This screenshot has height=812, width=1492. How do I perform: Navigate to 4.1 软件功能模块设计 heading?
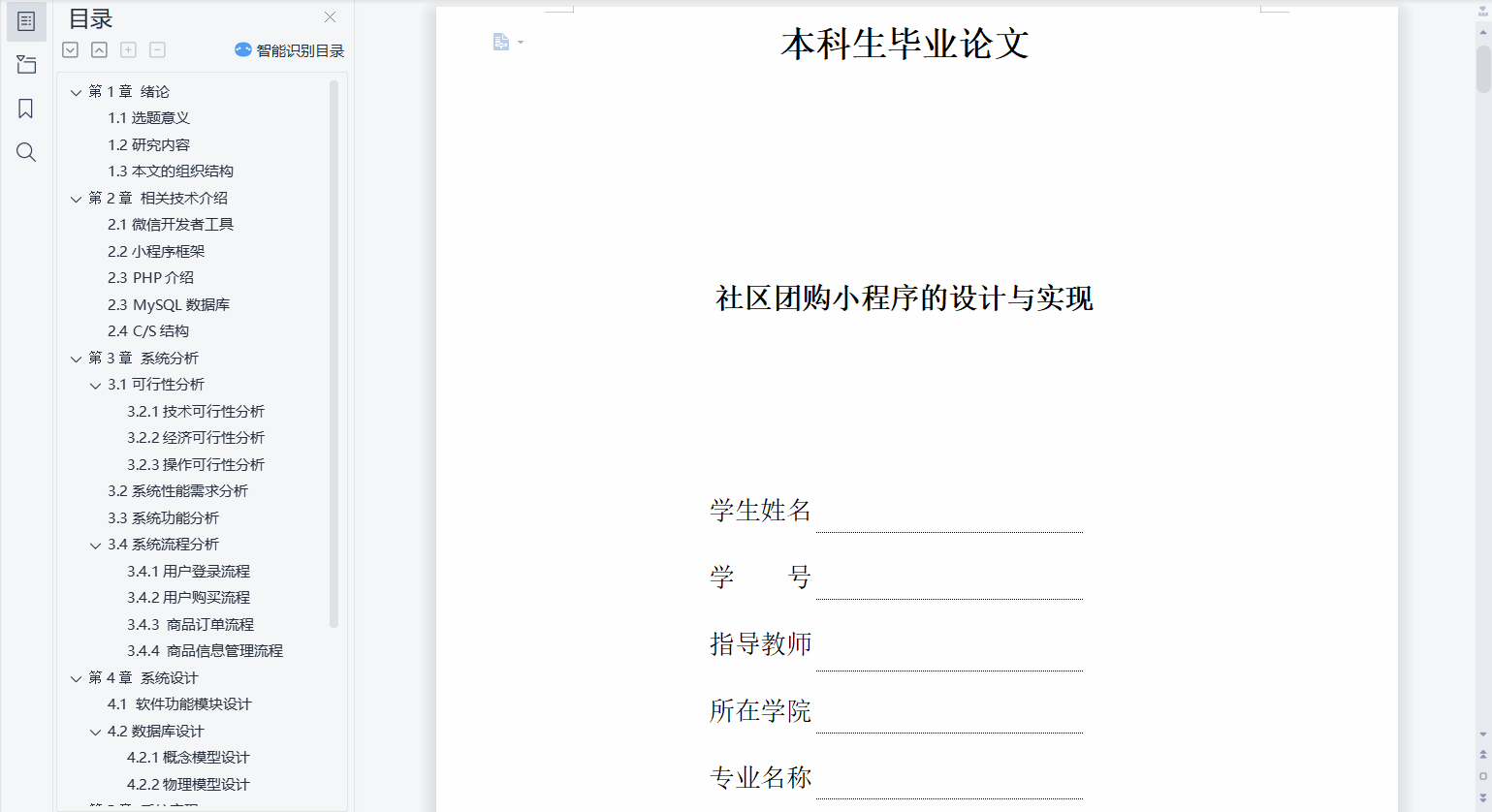point(179,704)
